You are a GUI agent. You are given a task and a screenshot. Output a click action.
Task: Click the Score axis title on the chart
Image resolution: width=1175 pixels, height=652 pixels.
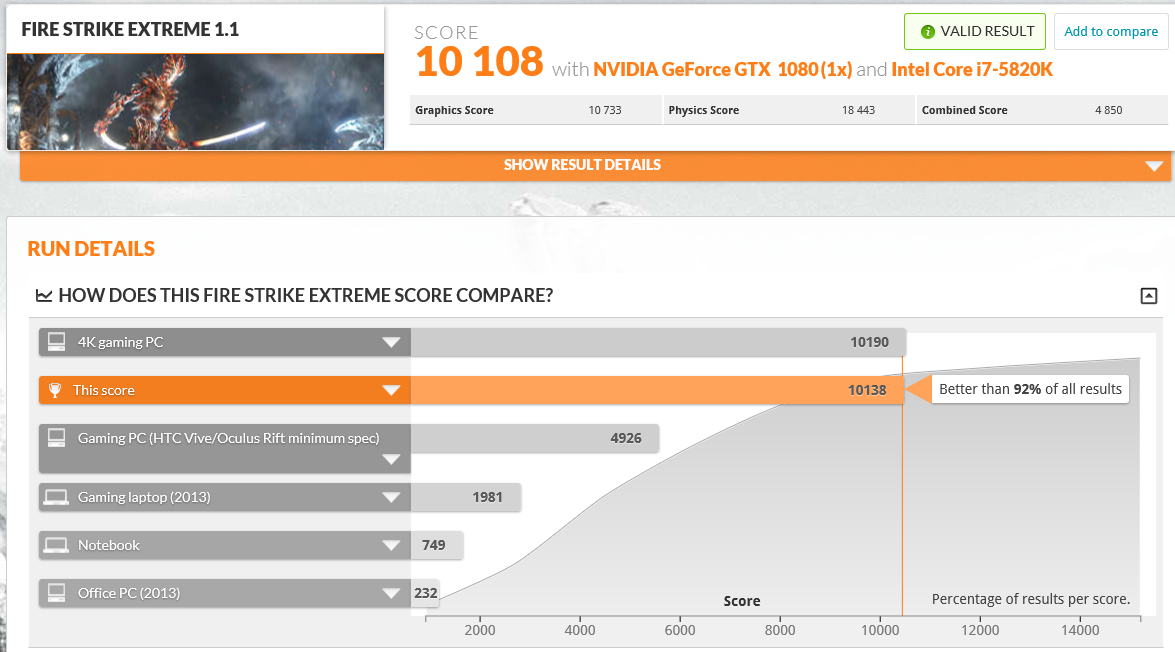pos(742,601)
